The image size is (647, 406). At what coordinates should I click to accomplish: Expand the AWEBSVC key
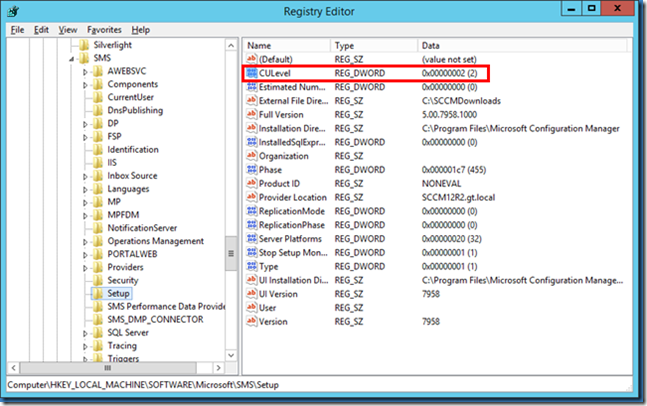(85, 72)
